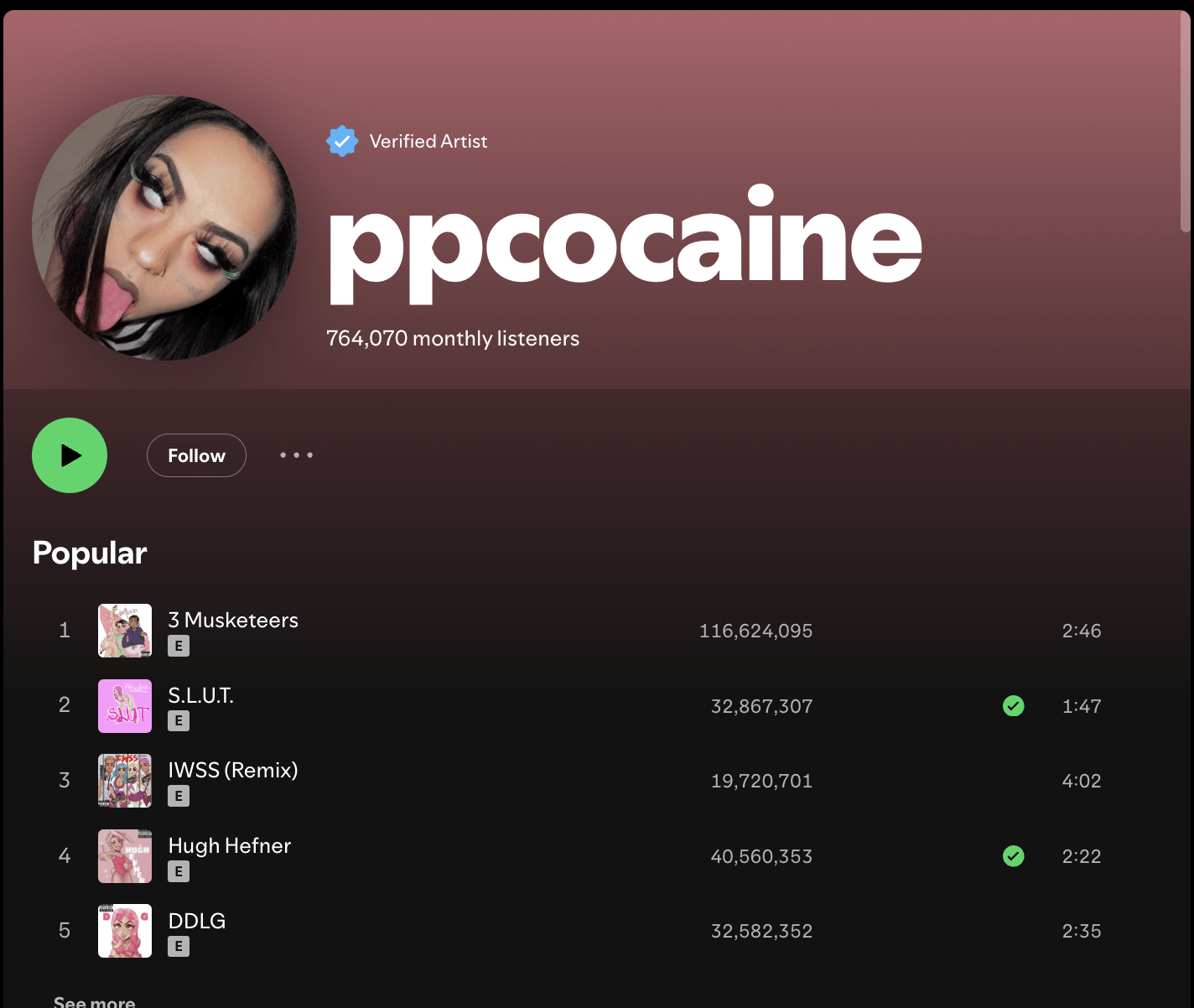
Task: Click track number 2 for S.L.U.T.
Action: pyautogui.click(x=65, y=705)
